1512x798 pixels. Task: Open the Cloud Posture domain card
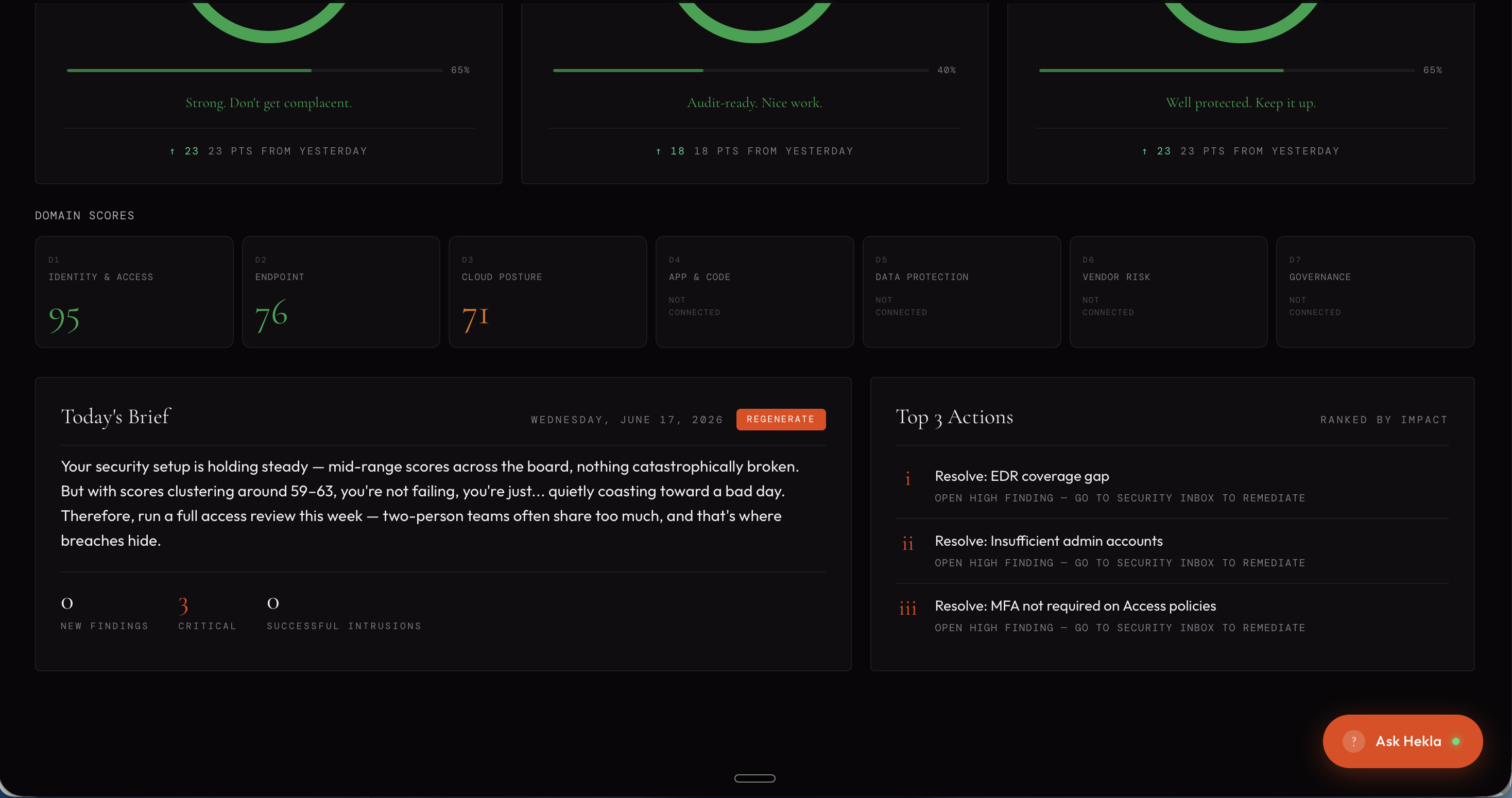(x=547, y=291)
